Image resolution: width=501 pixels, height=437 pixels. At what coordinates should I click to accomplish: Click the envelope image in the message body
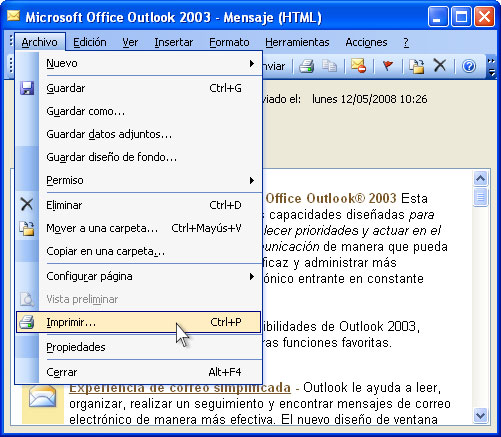(x=42, y=397)
